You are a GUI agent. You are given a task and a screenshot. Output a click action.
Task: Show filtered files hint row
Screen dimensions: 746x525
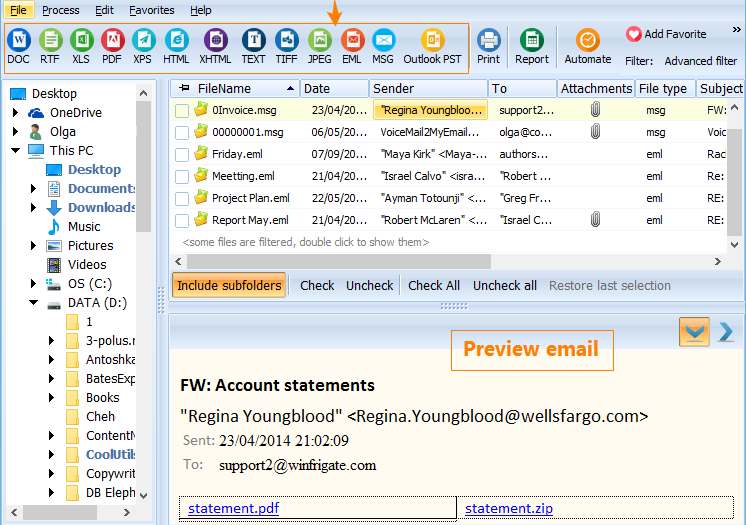pyautogui.click(x=305, y=242)
